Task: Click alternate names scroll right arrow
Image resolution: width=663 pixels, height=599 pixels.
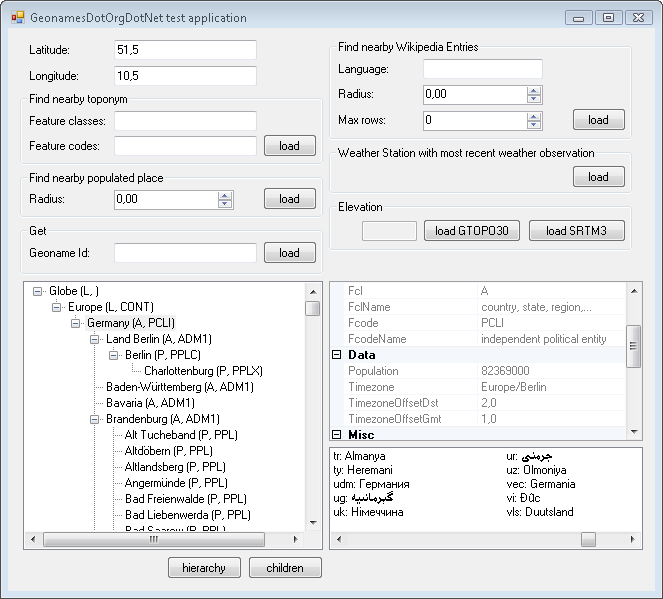Action: coord(633,539)
